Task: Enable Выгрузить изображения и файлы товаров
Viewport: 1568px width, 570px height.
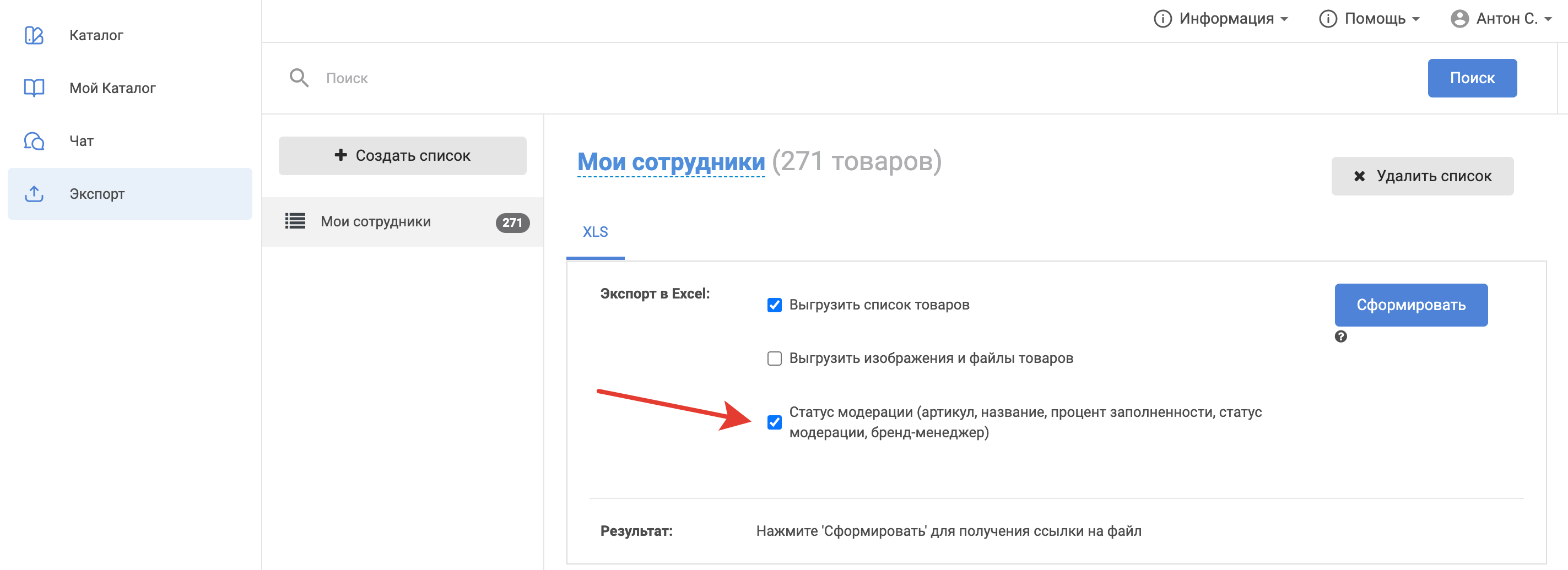Action: 774,359
